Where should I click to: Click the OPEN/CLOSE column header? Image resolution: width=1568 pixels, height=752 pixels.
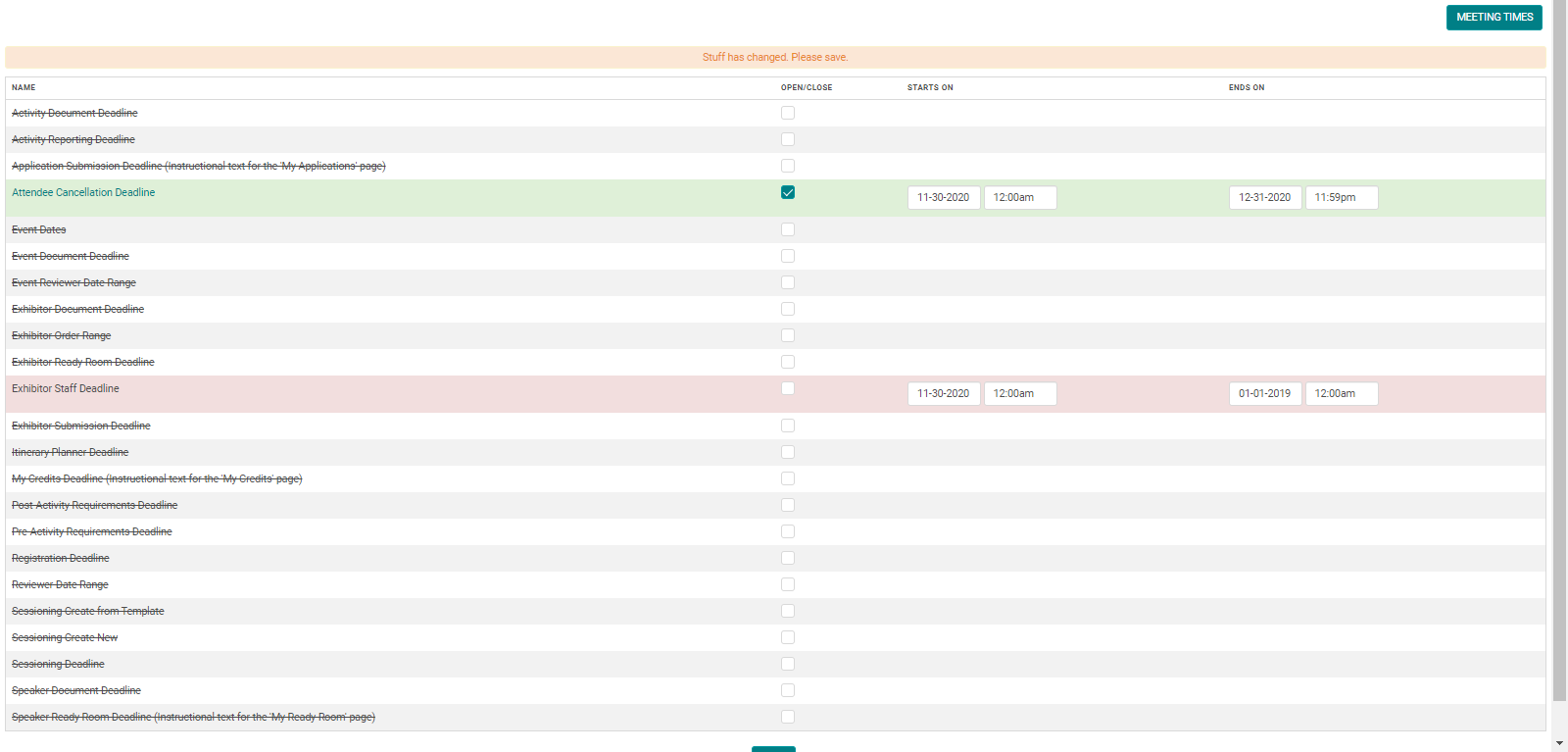(x=807, y=87)
